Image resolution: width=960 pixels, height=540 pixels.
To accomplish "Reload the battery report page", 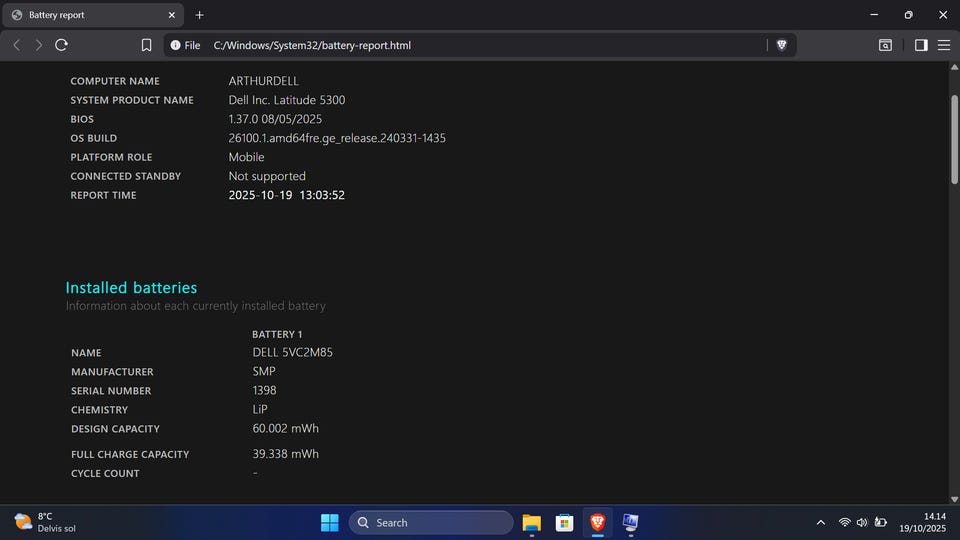I will click(x=61, y=45).
